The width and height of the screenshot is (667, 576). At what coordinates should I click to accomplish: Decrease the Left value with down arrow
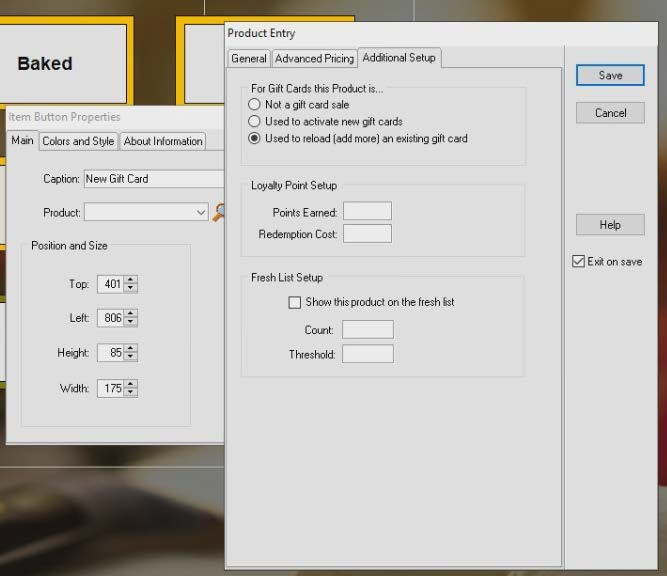pyautogui.click(x=131, y=322)
